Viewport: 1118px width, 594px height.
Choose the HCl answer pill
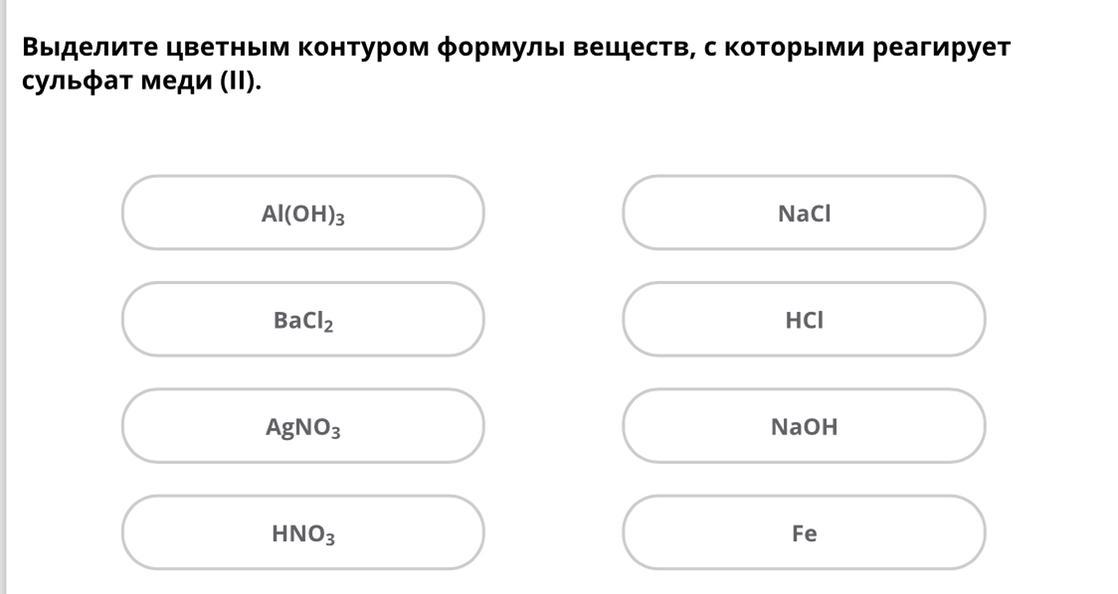pos(804,319)
